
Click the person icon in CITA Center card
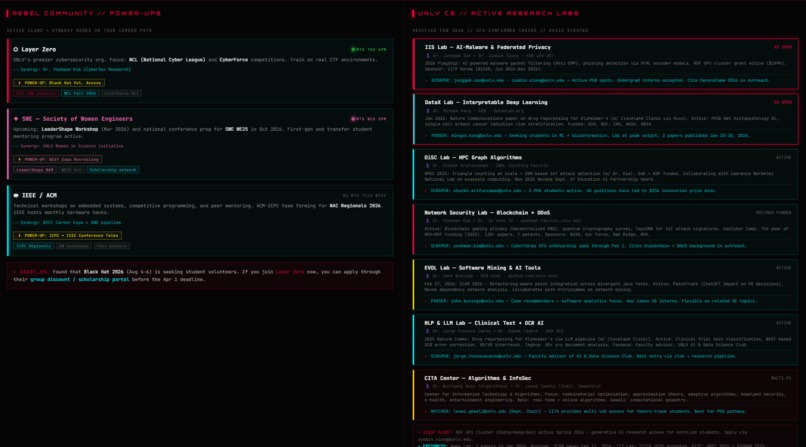427,386
